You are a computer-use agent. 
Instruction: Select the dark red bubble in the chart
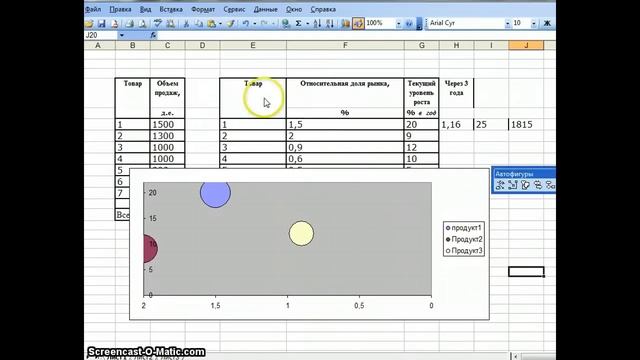150,248
